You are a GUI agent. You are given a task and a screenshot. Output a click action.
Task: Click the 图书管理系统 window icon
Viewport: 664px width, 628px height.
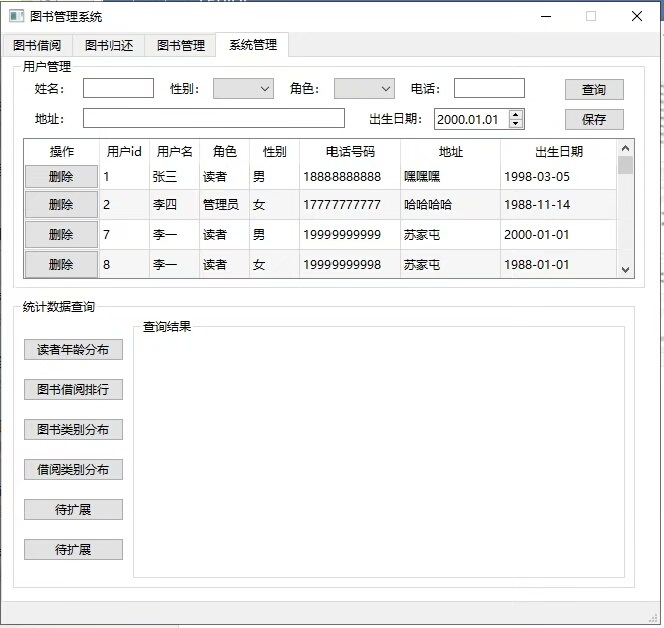pos(17,17)
